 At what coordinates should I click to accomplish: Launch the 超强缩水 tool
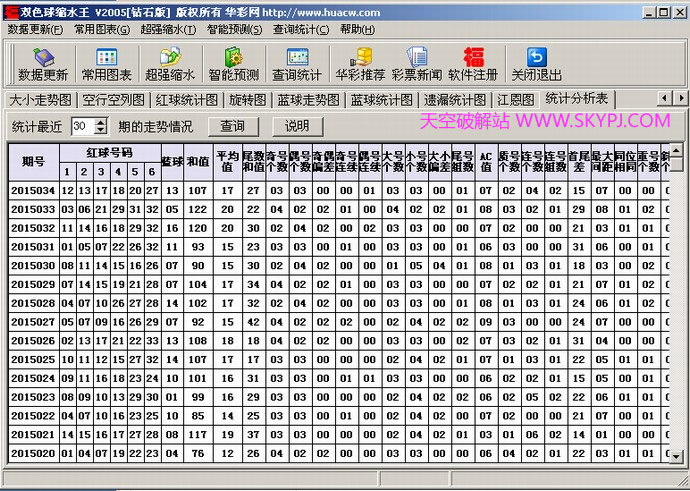pyautogui.click(x=171, y=64)
